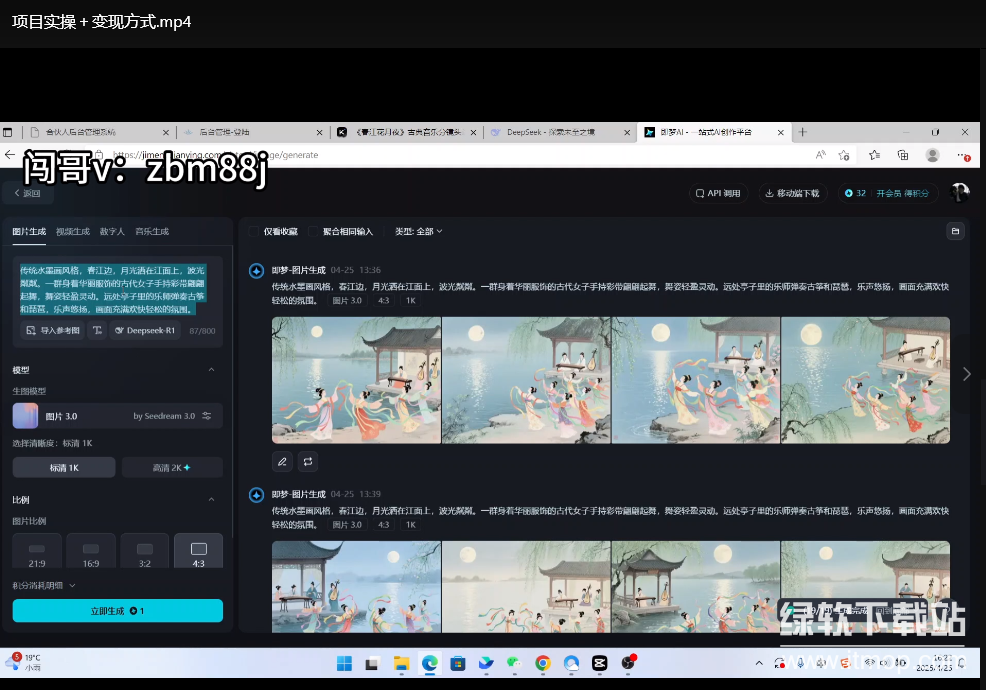
Task: Click the tab actions icon at far left
Action: click(8, 132)
